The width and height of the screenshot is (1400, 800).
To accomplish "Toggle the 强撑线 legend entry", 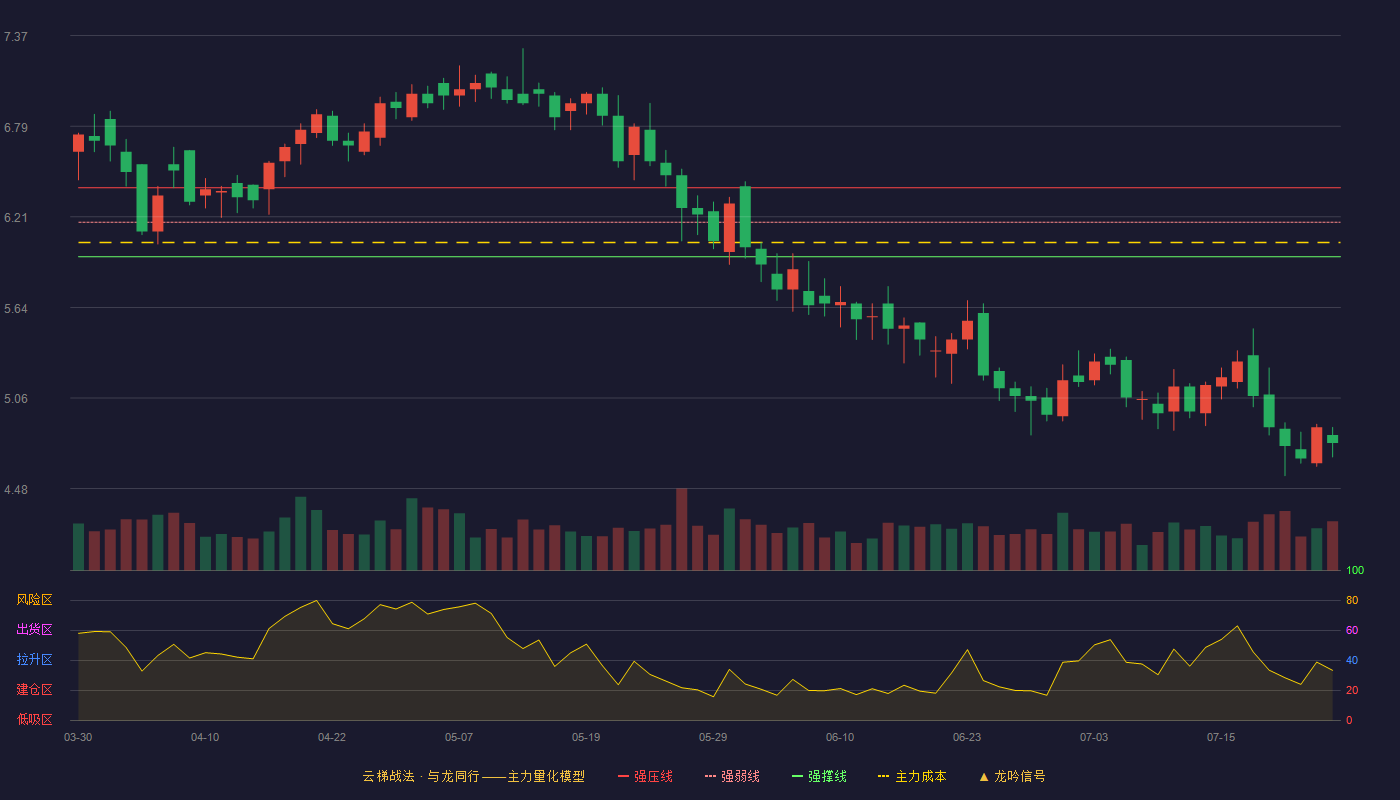I will click(x=819, y=776).
